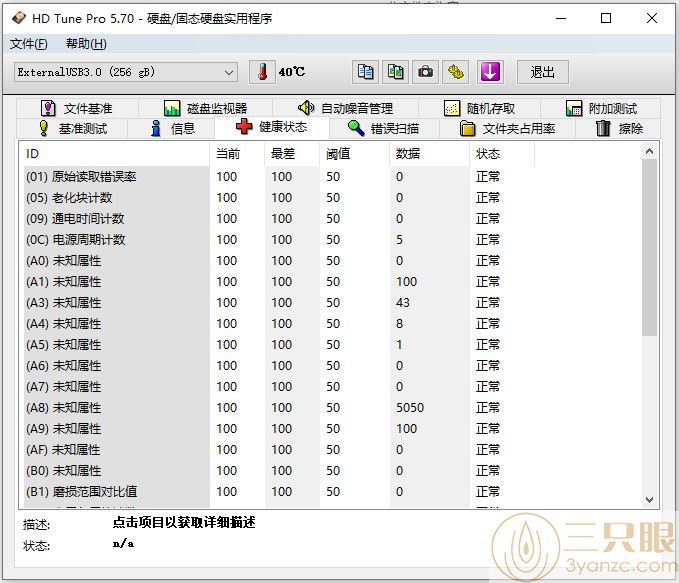
Task: Select the (01) 原始读取错误率 row
Action: pyautogui.click(x=277, y=177)
